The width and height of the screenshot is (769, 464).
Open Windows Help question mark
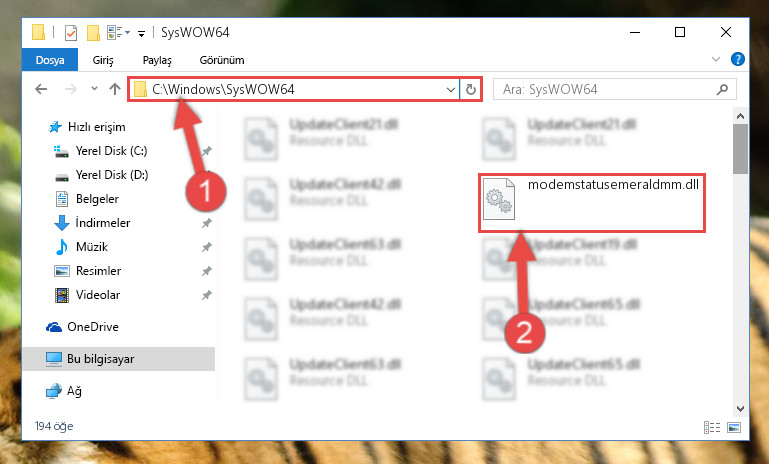[737, 59]
